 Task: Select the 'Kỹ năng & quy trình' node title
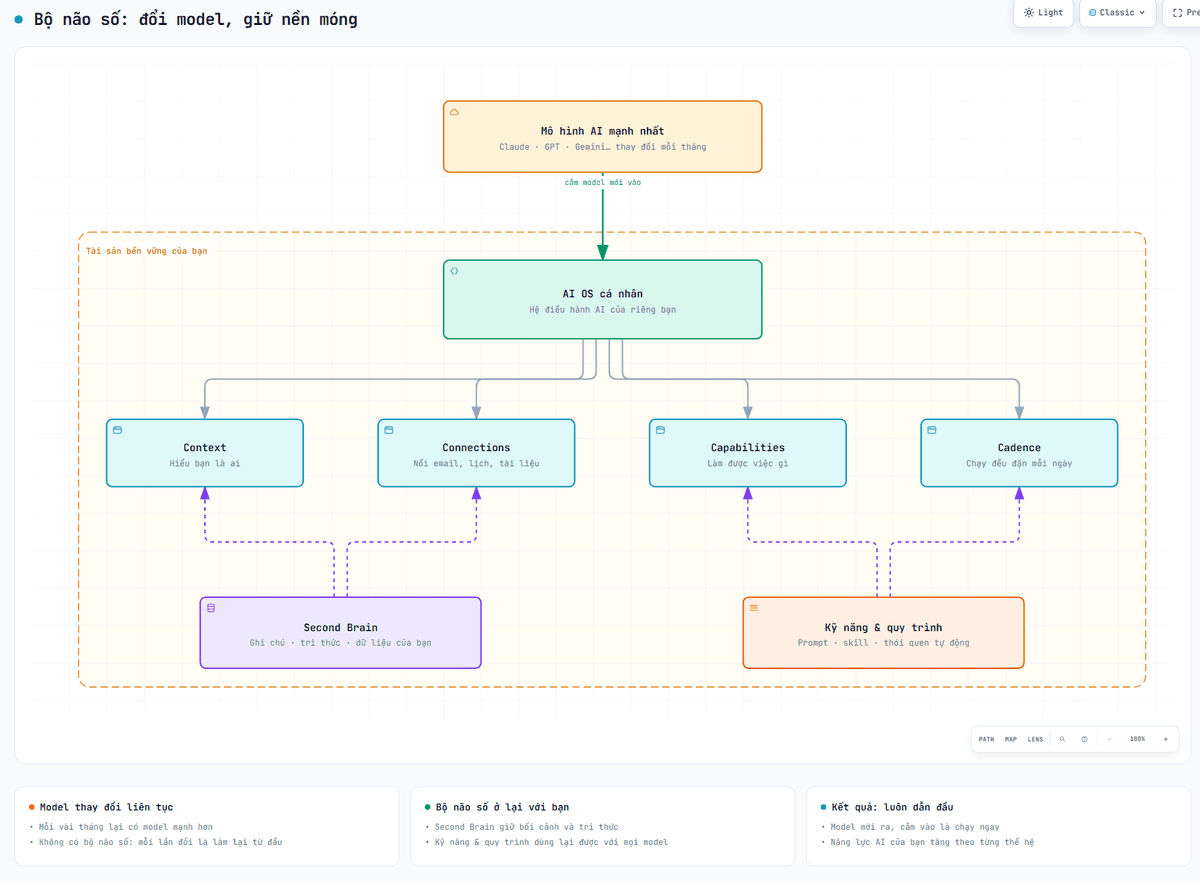point(883,628)
